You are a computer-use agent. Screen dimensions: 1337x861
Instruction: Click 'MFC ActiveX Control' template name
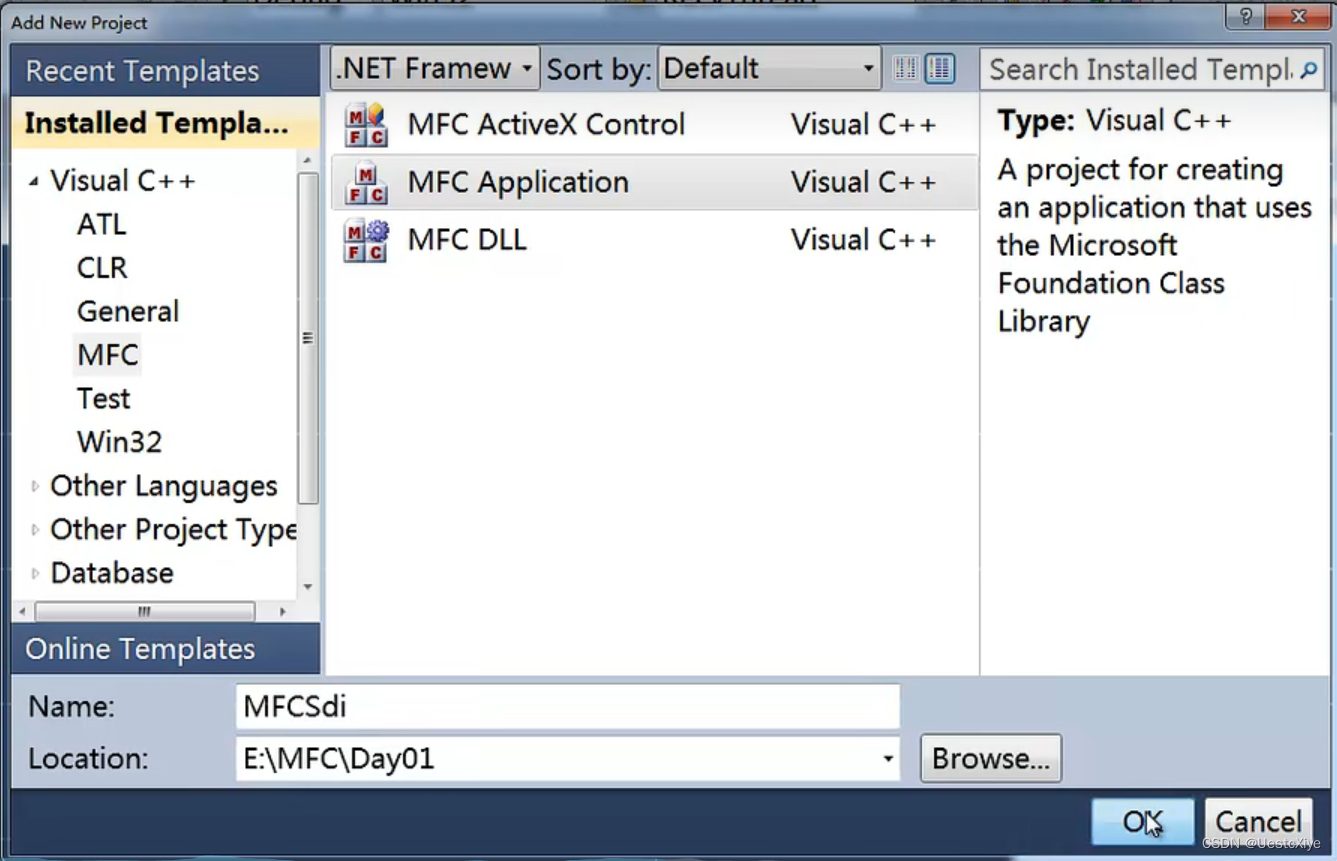pos(546,125)
